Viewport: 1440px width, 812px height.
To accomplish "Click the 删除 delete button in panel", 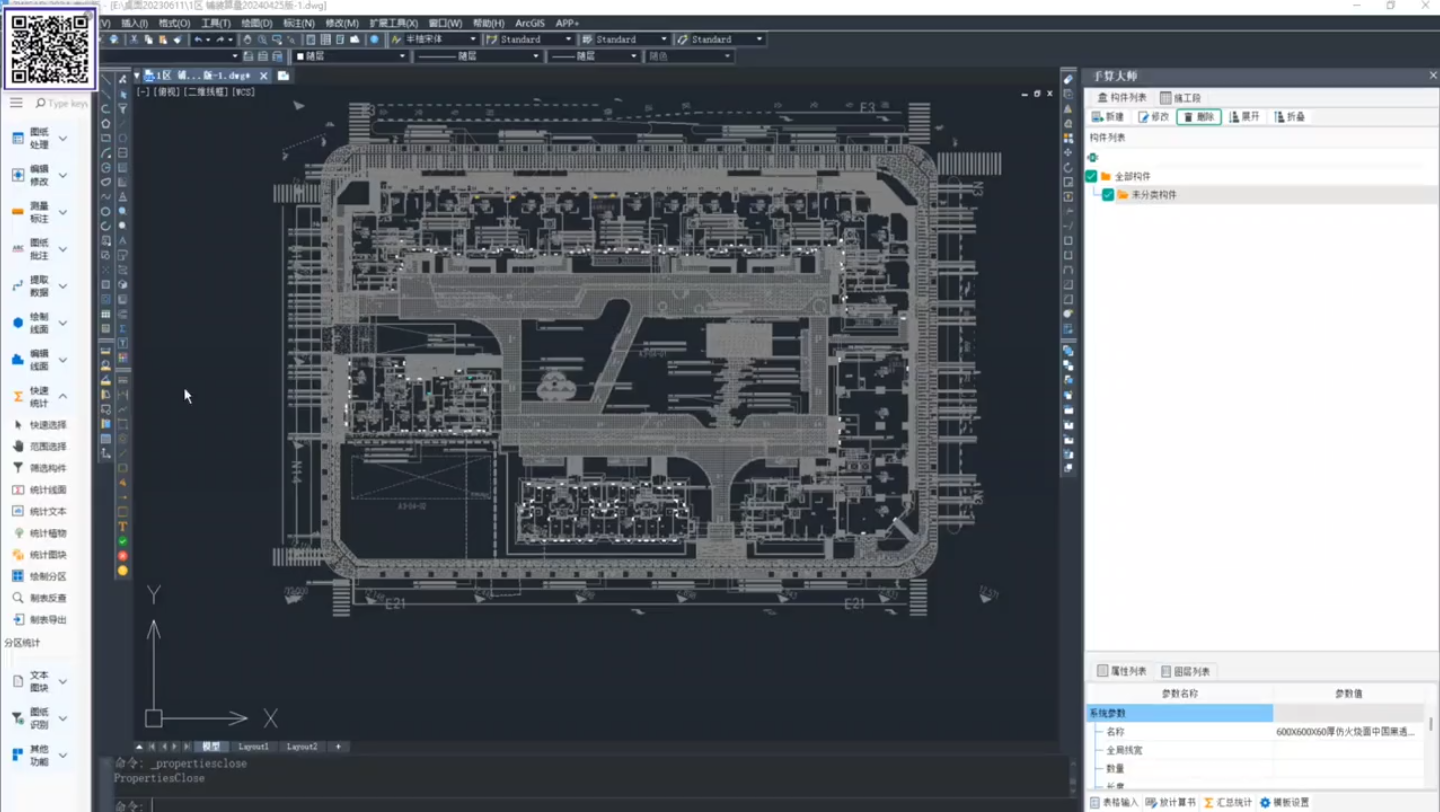I will click(1198, 117).
